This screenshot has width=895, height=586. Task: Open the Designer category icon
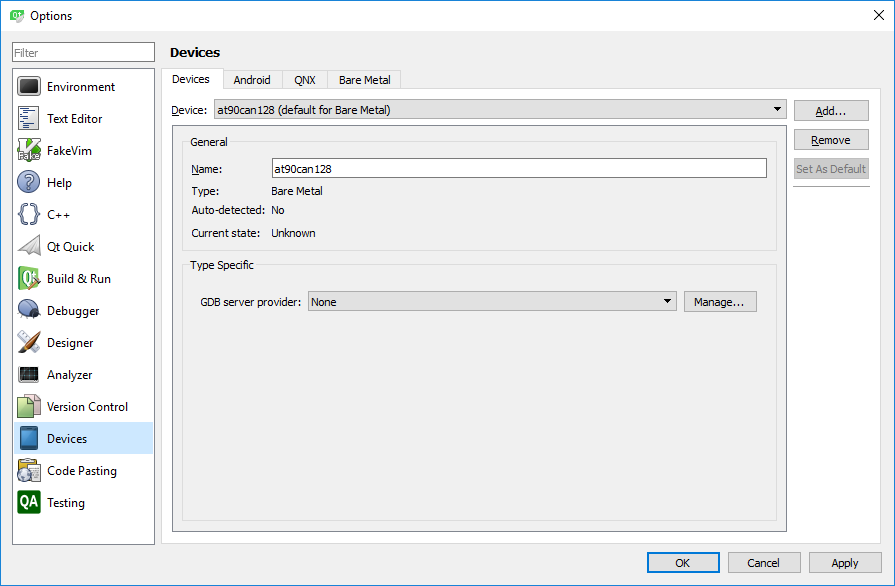tap(29, 343)
